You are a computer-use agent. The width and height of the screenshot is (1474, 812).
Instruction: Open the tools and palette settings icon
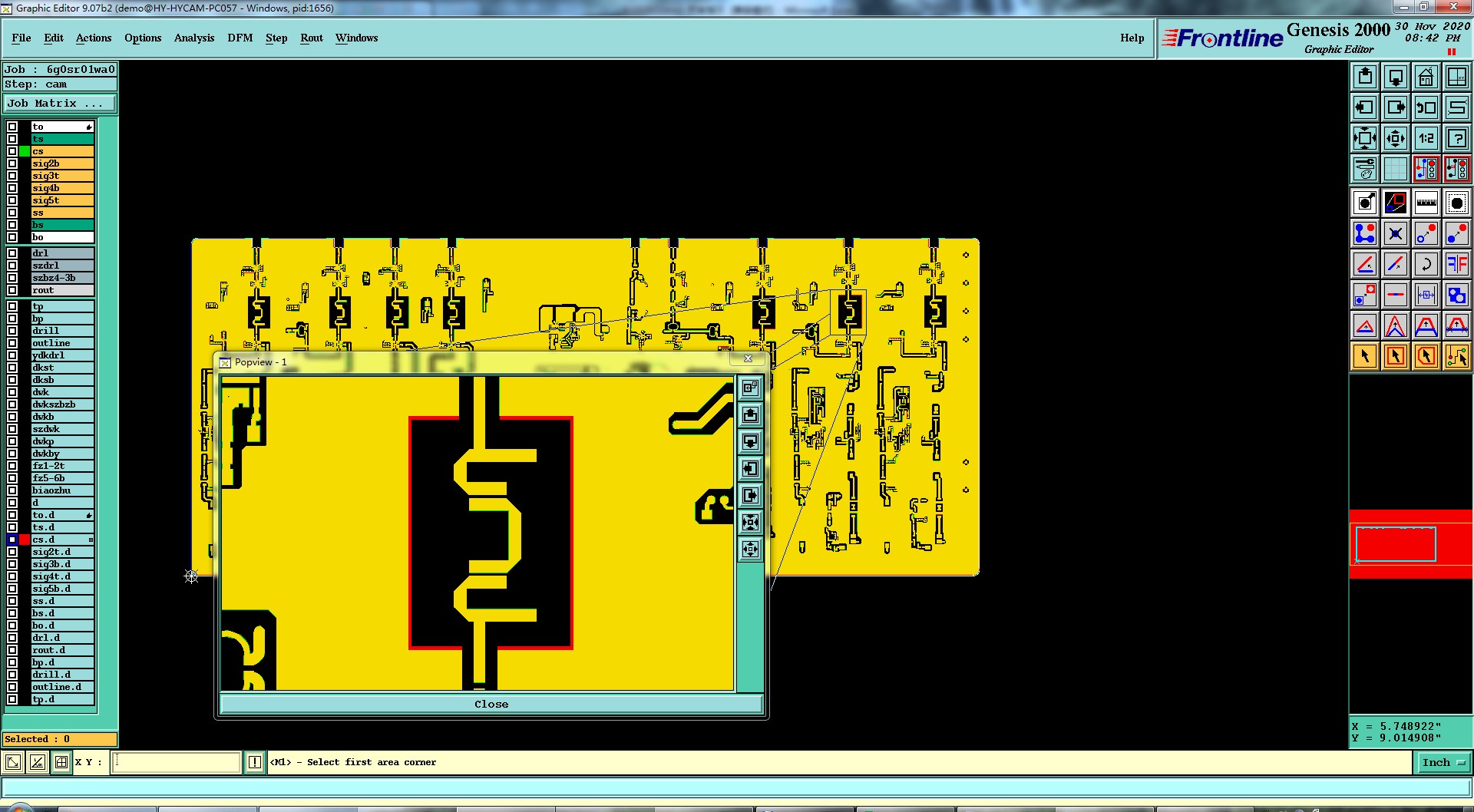click(1365, 169)
